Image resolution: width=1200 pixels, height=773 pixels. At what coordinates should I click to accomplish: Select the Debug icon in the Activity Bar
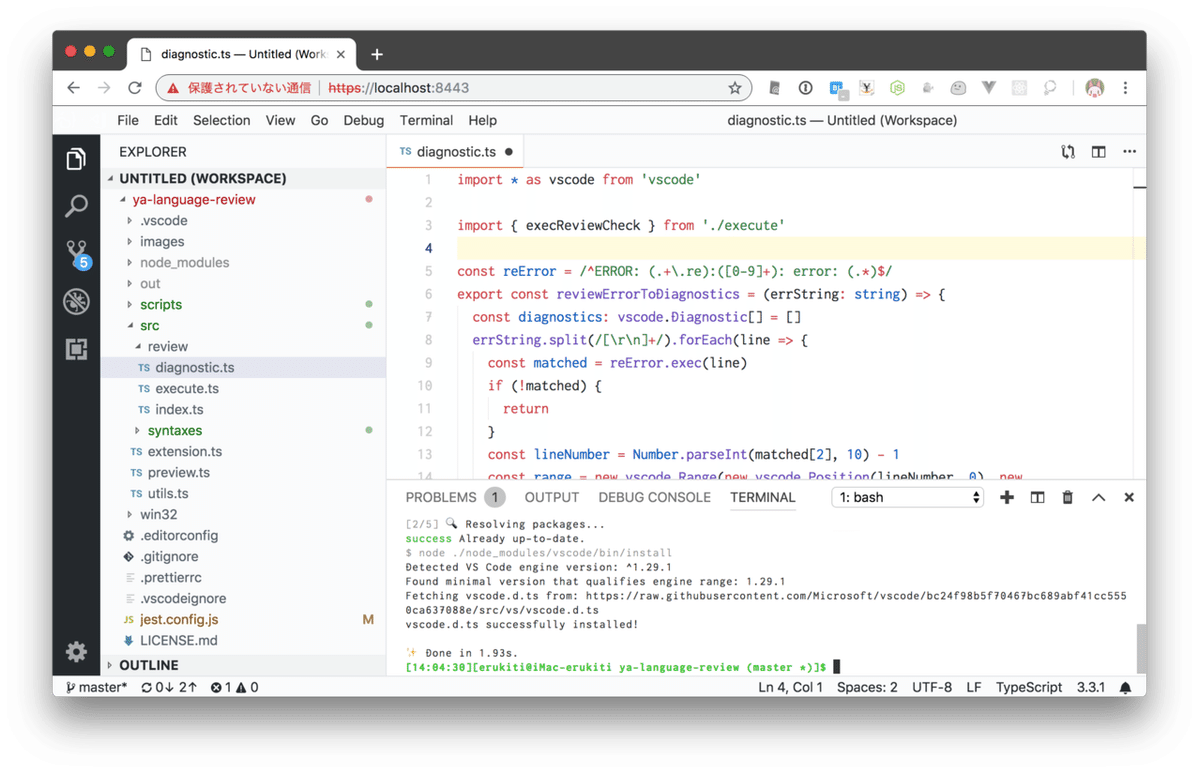tap(77, 301)
